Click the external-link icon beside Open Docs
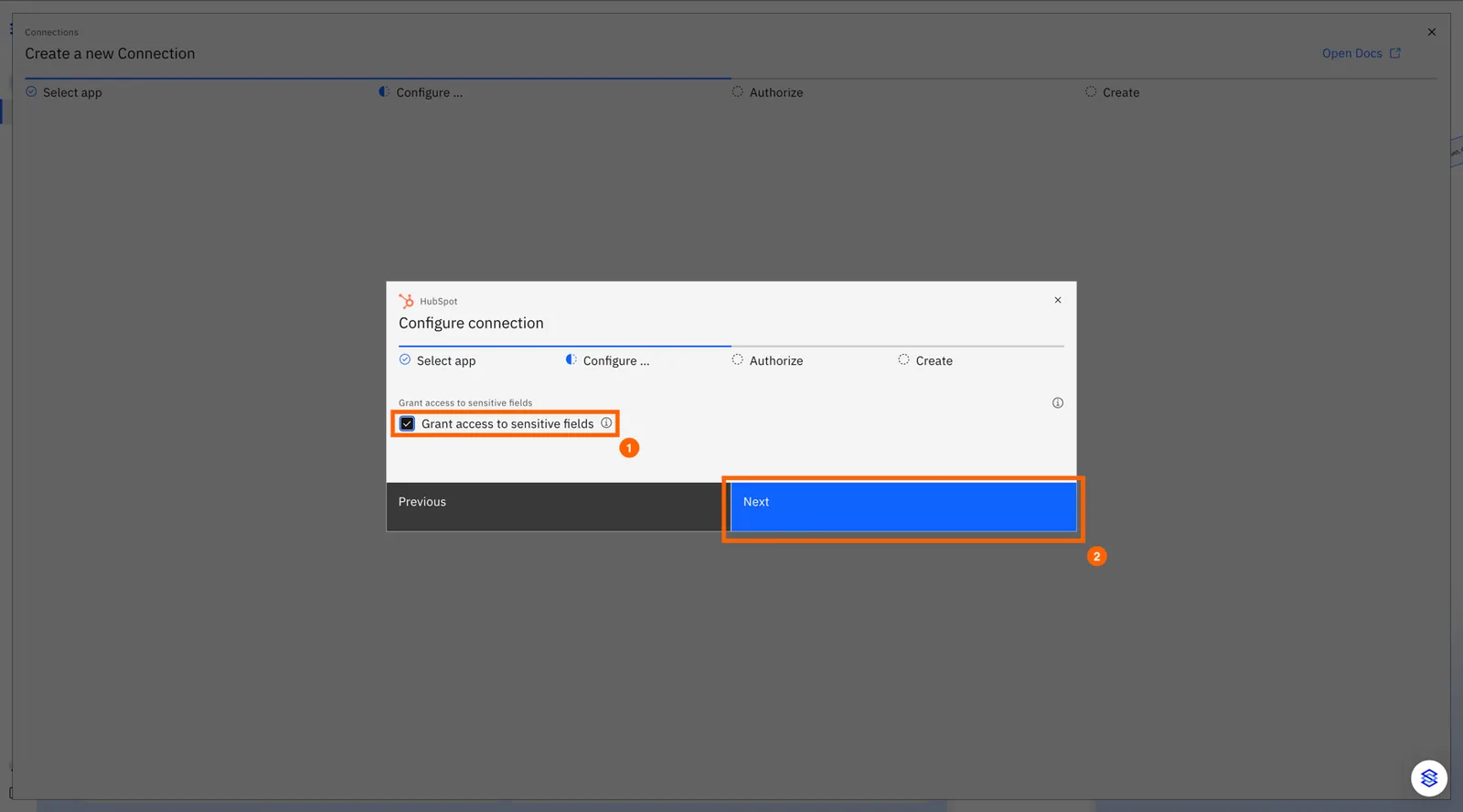Image resolution: width=1463 pixels, height=812 pixels. coord(1395,53)
